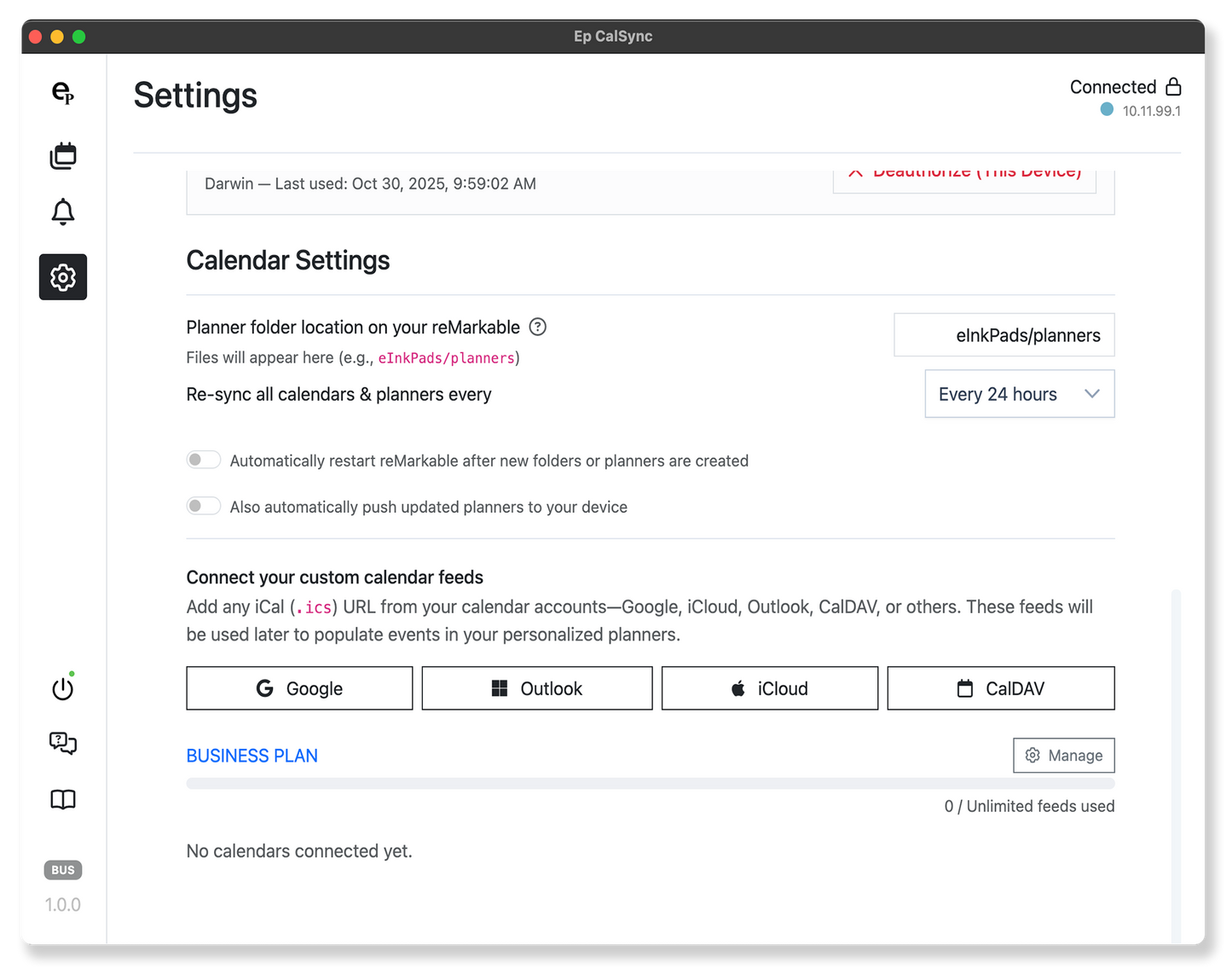Screen dimensions: 1232x974
Task: Edit the eInkPads/planners folder field
Action: click(x=1004, y=334)
